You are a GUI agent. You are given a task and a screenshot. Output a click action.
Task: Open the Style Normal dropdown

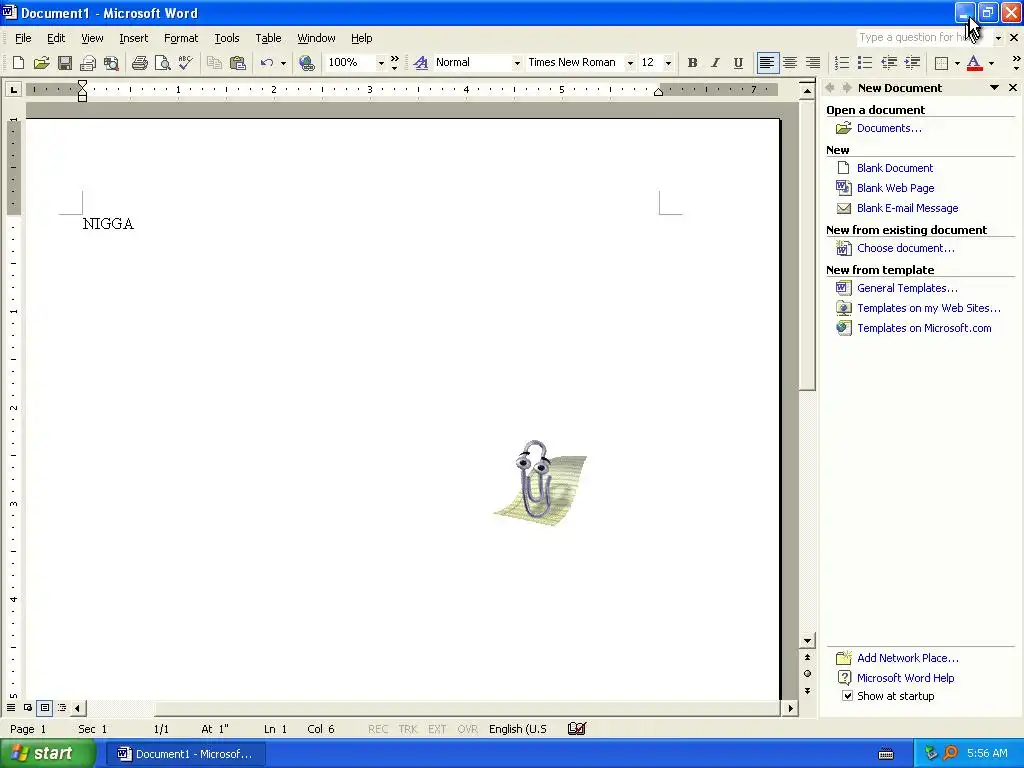pos(517,63)
